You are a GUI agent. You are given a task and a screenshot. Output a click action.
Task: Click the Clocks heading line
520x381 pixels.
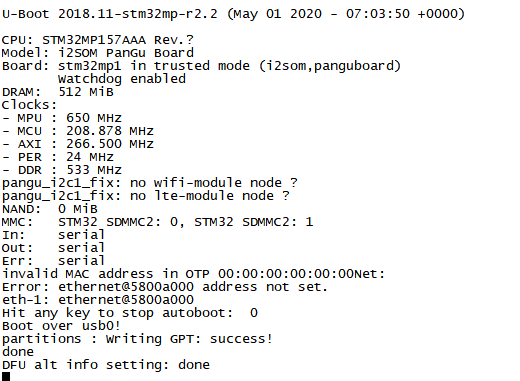tap(29, 105)
